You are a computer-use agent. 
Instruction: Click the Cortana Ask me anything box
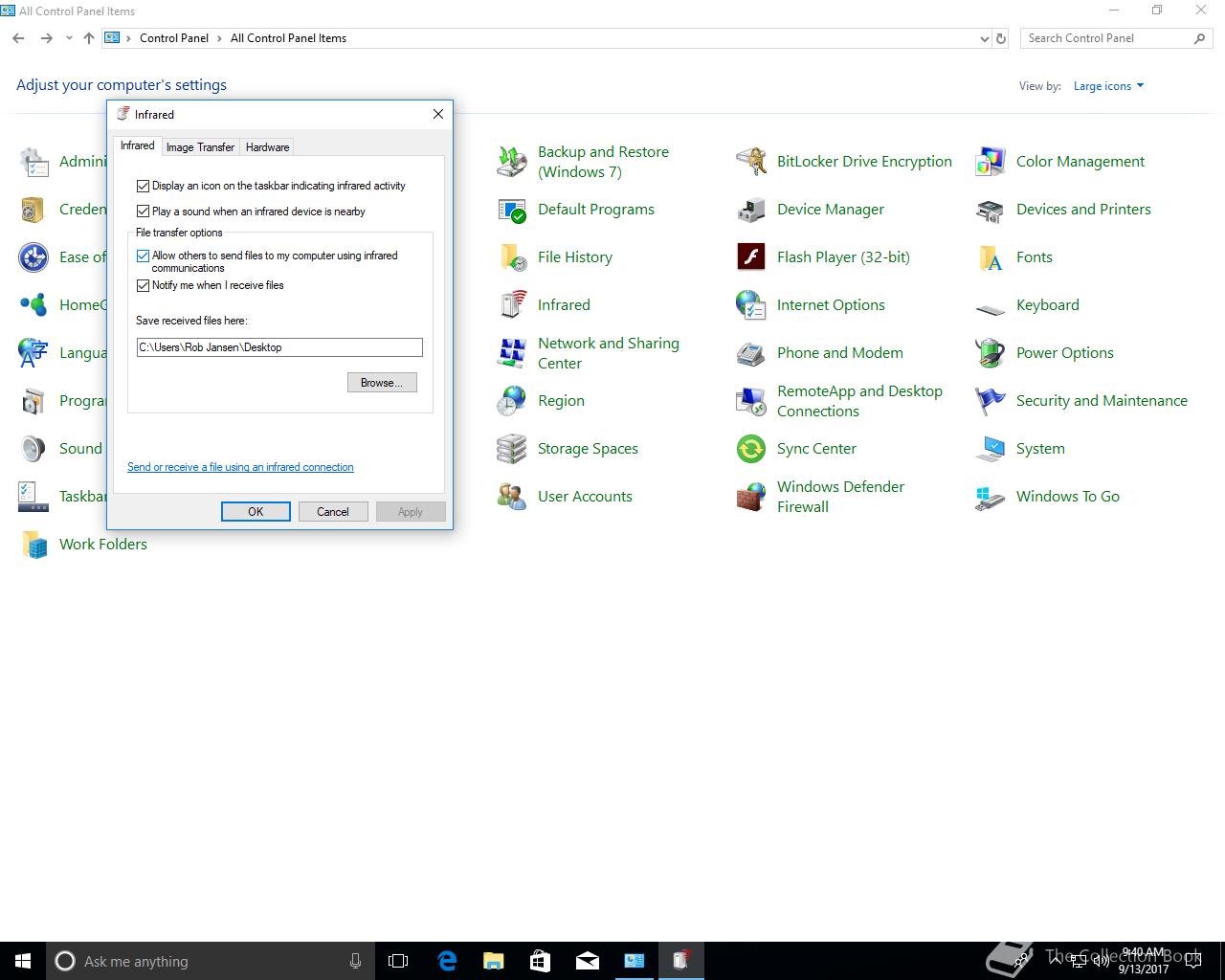pyautogui.click(x=211, y=961)
